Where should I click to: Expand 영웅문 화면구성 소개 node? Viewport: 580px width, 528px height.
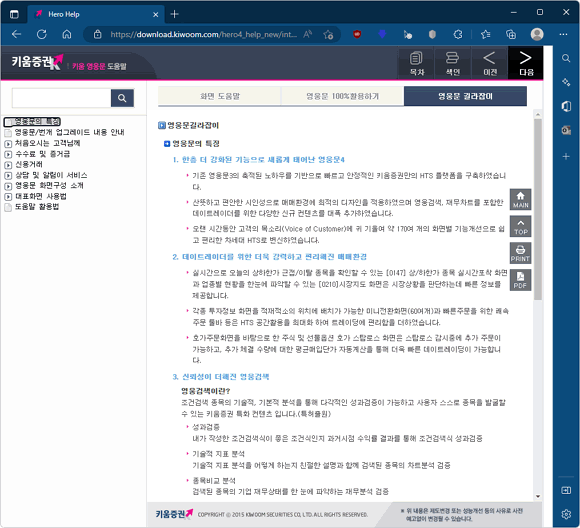click(8, 186)
